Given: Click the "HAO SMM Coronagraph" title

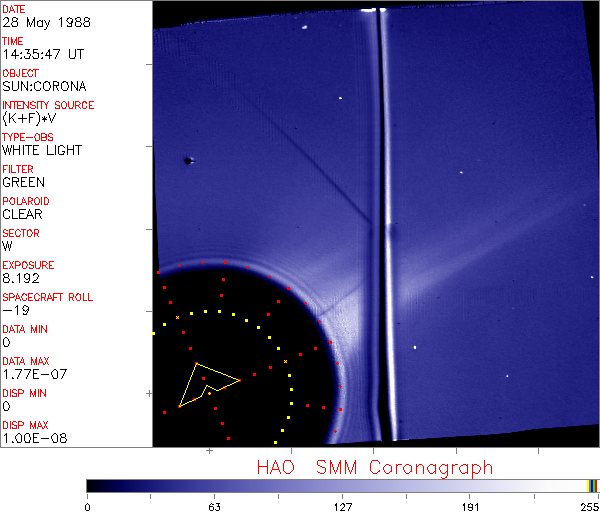Looking at the screenshot, I should pyautogui.click(x=375, y=468).
